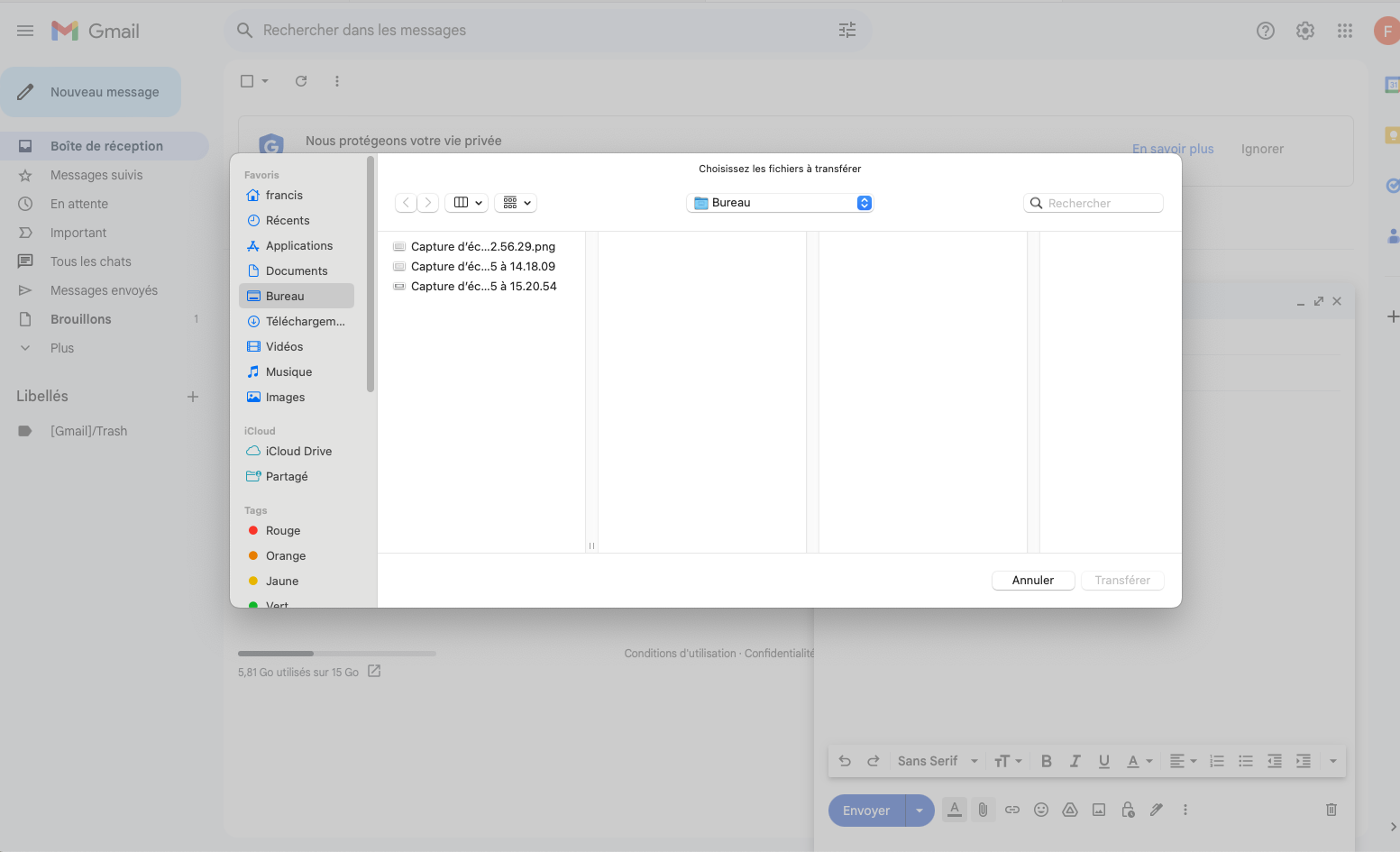Click the Annuler button
This screenshot has width=1400, height=852.
(x=1032, y=580)
